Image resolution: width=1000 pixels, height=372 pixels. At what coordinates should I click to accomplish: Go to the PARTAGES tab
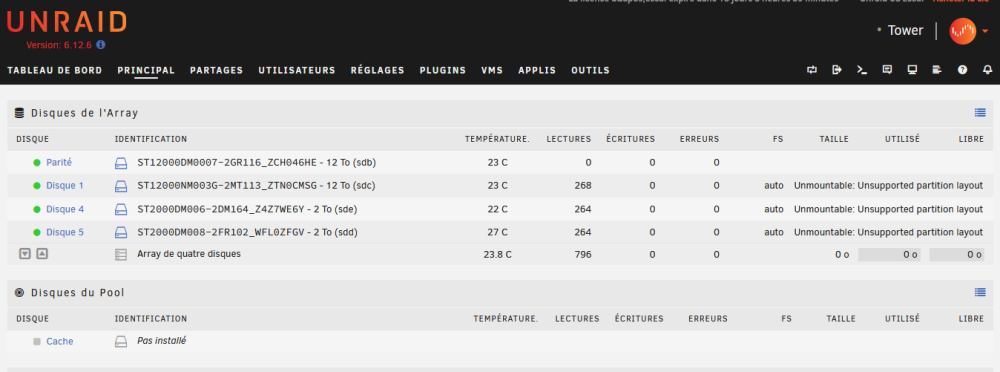point(216,70)
